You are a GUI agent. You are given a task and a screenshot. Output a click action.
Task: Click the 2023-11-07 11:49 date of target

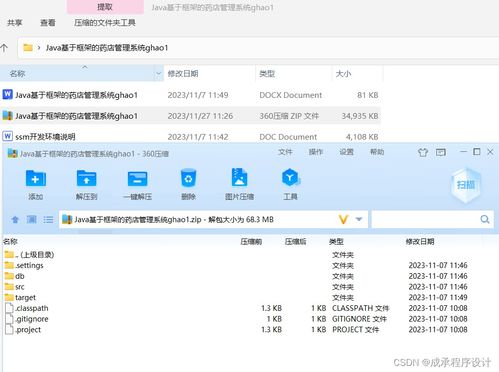[x=438, y=297]
